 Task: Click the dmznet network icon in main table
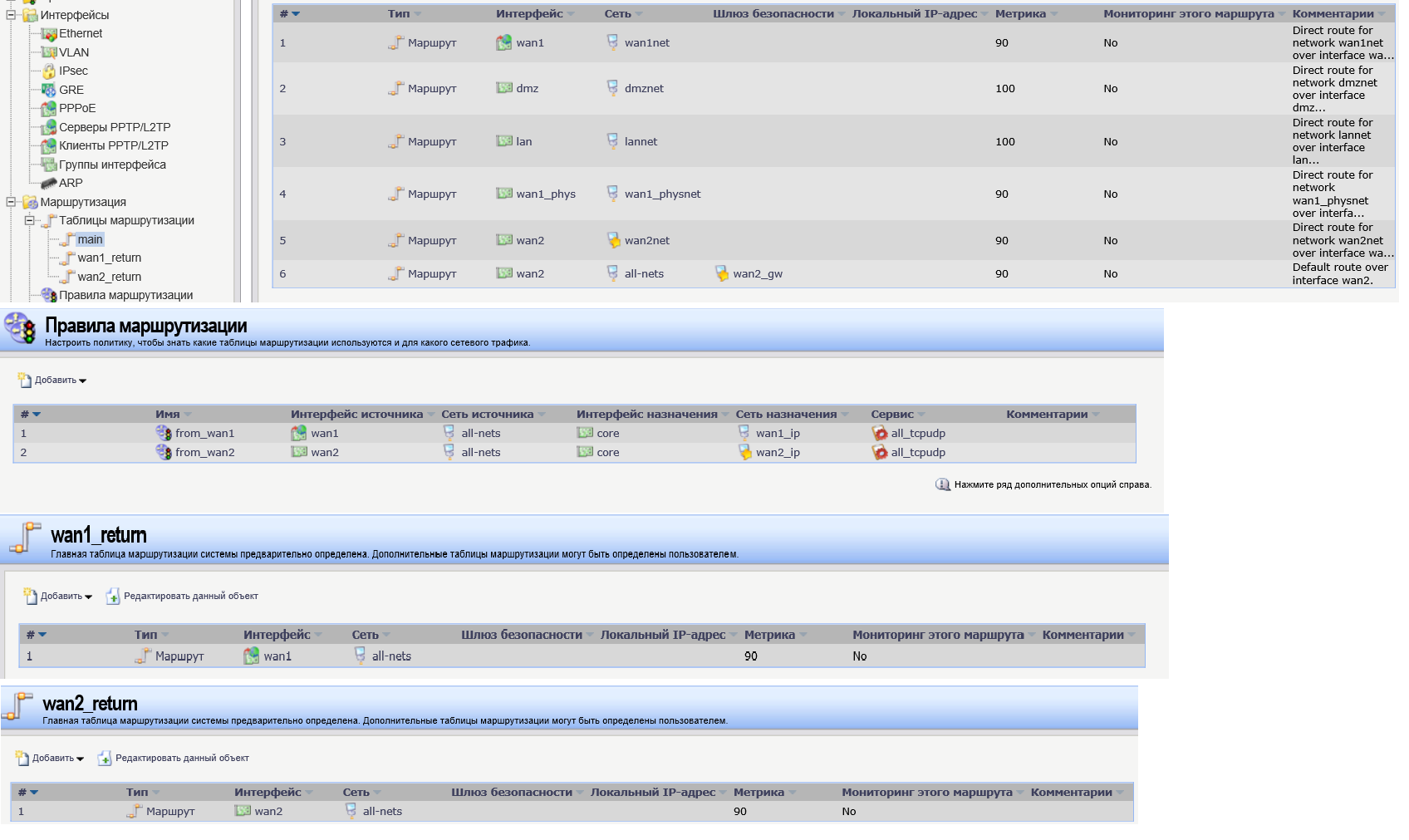612,88
